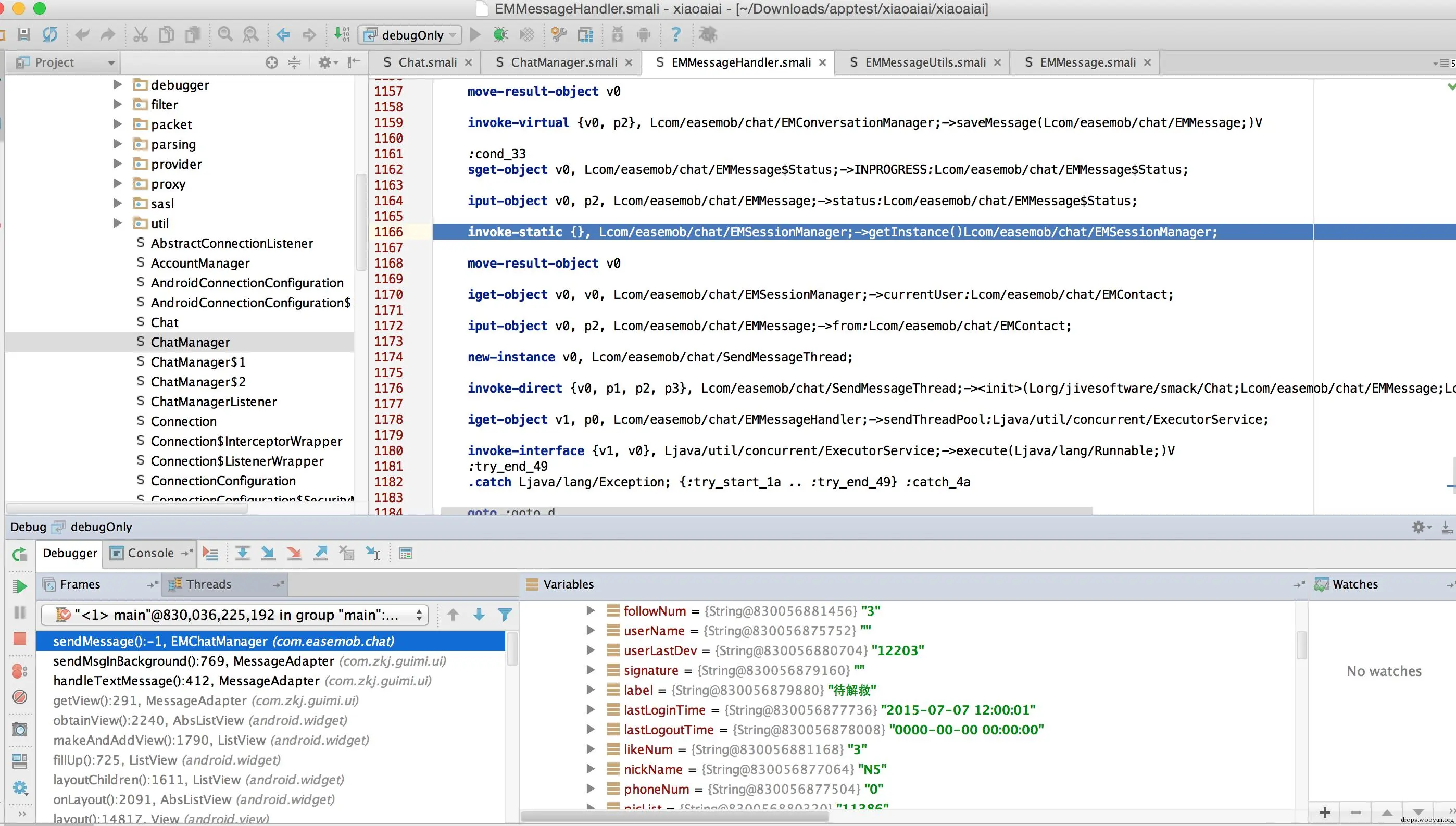Toggle Mute Breakpoints icon
The image size is (1456, 826).
[x=20, y=697]
